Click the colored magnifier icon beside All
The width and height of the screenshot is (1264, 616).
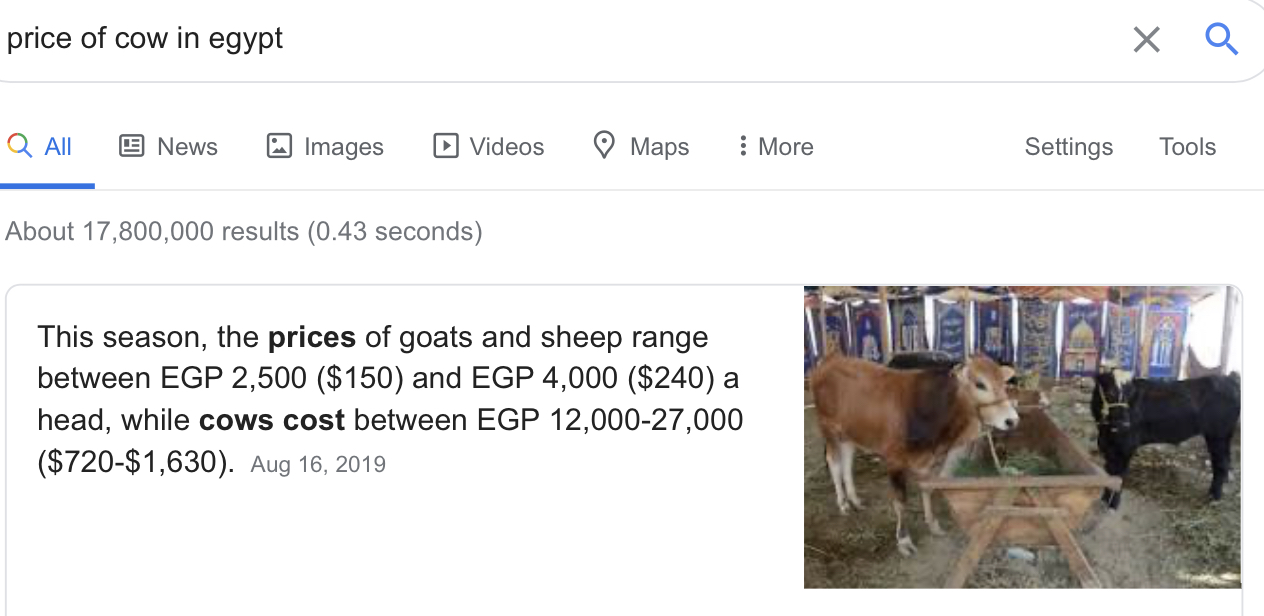pos(19,146)
